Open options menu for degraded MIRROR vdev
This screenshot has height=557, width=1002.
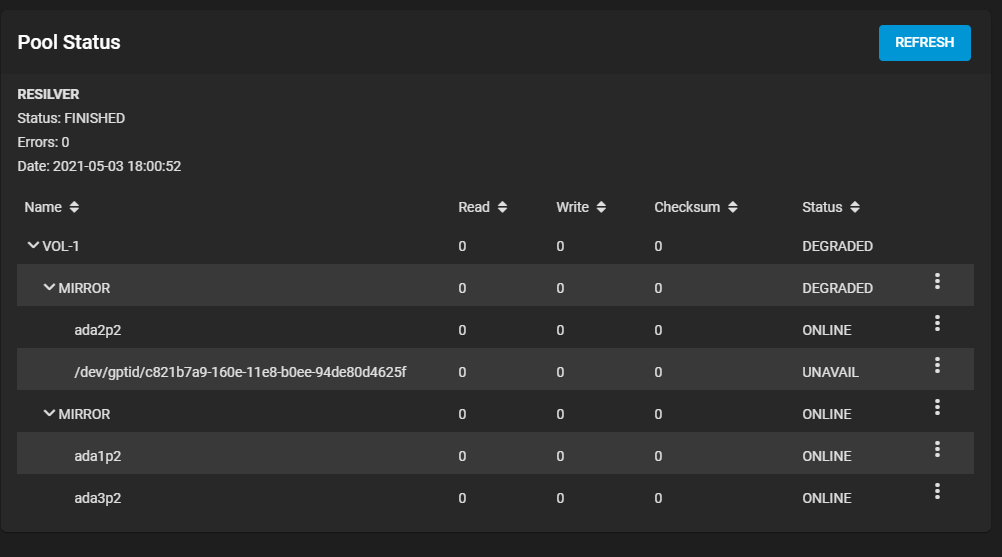[937, 281]
